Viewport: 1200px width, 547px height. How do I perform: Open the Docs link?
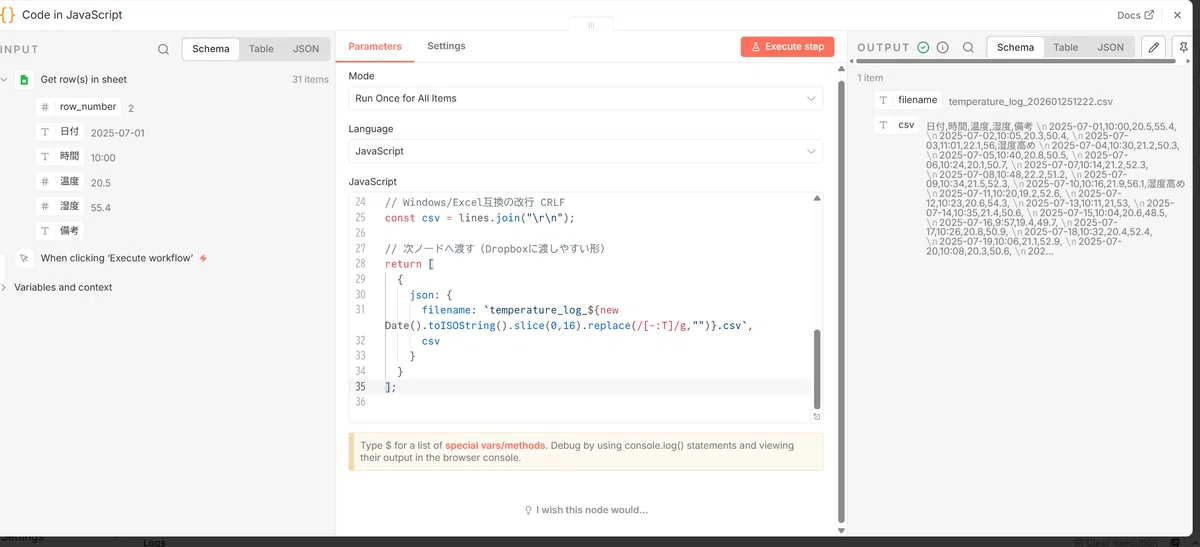tap(1135, 15)
